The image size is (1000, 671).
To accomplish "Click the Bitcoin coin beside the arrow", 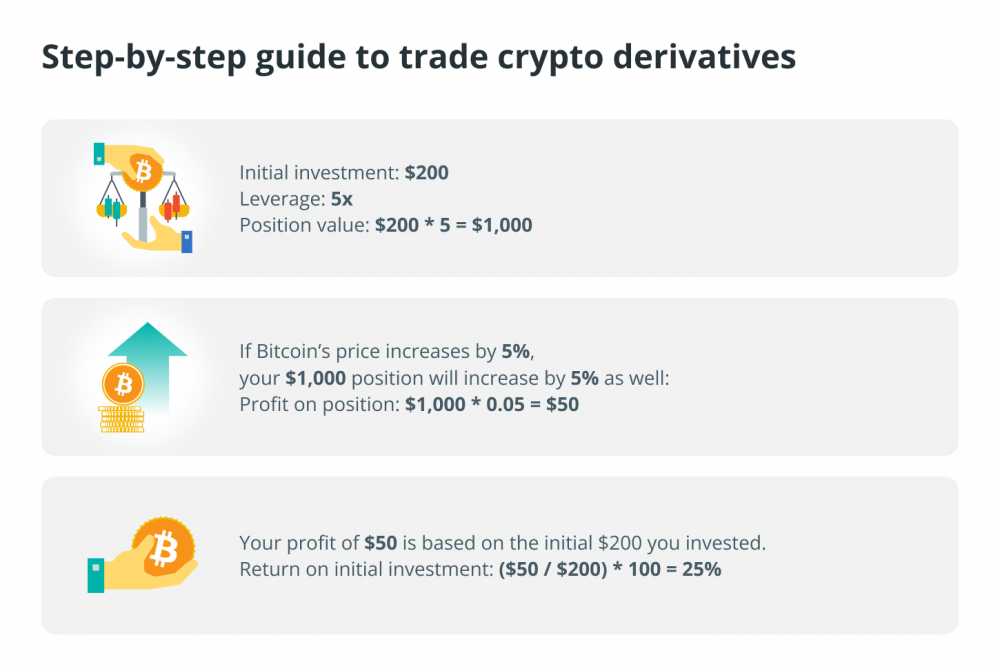I will point(123,385).
